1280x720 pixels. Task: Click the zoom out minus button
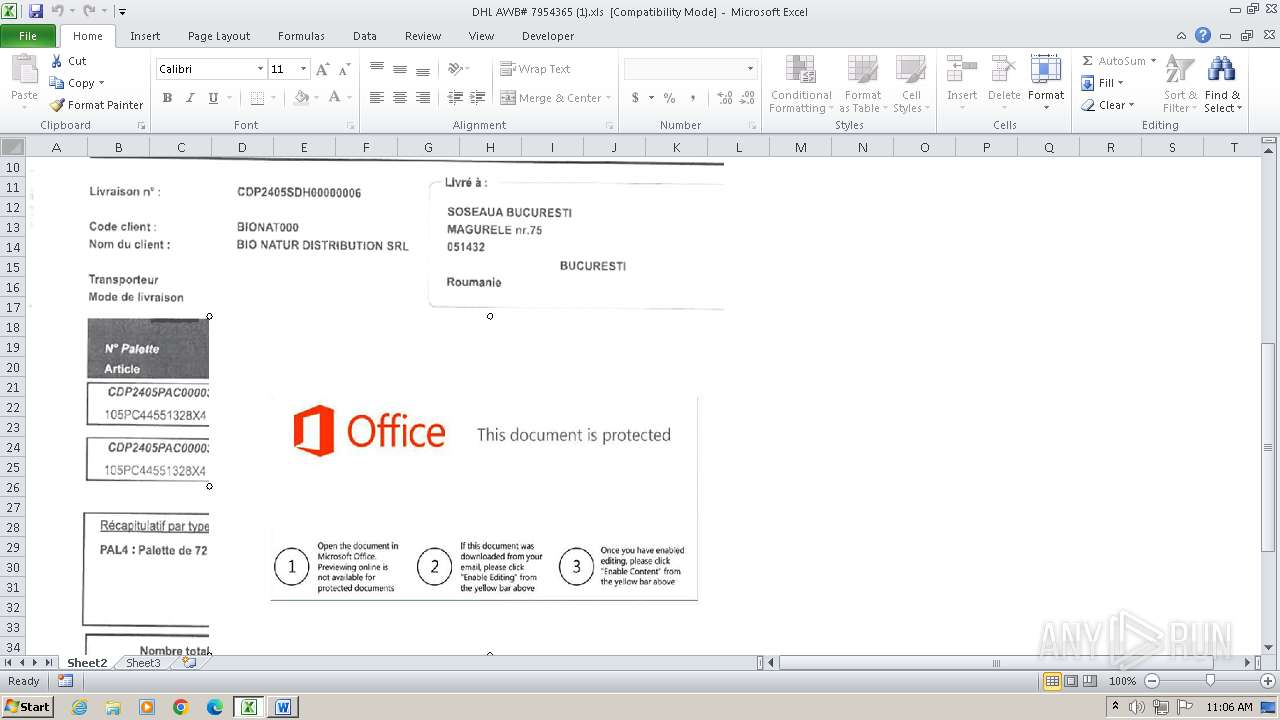pyautogui.click(x=1152, y=681)
